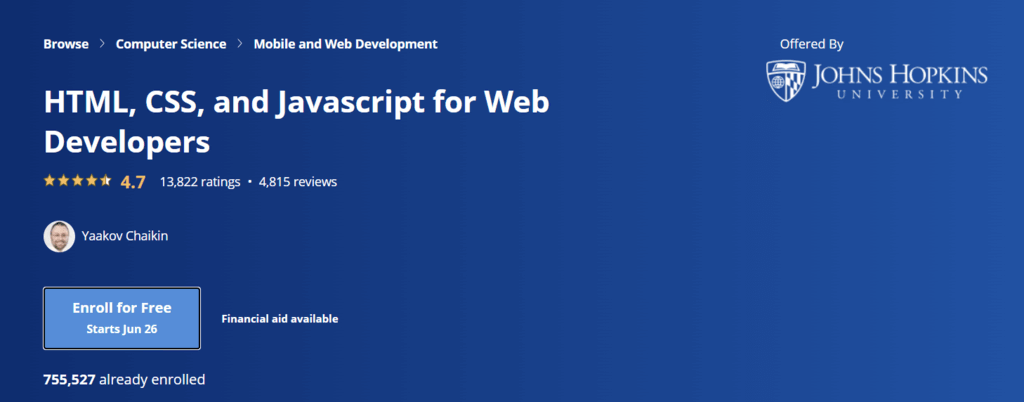Click the 755,527 already enrolled text

124,379
